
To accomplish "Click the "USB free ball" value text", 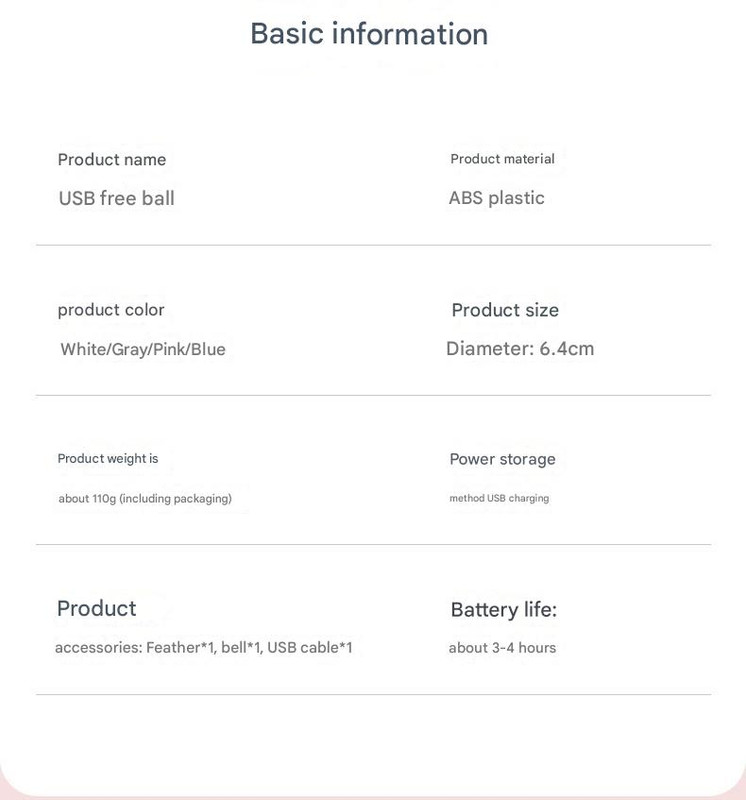I will pos(116,198).
